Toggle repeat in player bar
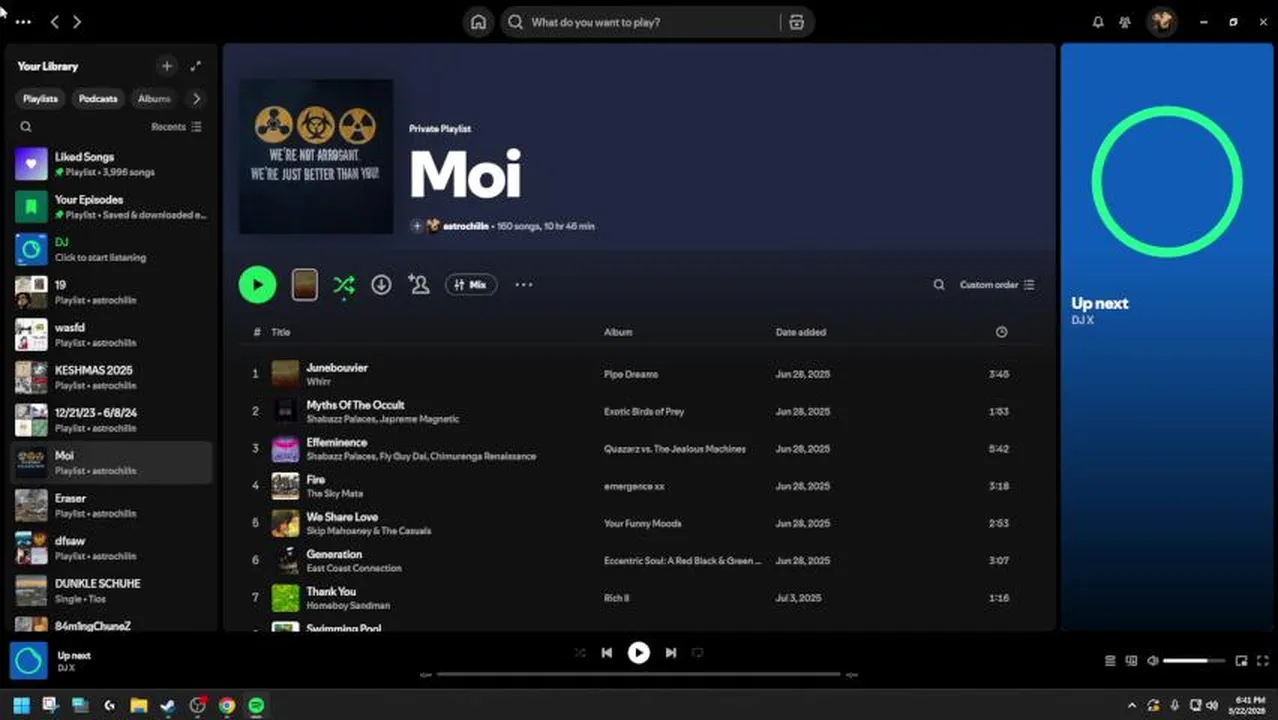 click(x=698, y=653)
